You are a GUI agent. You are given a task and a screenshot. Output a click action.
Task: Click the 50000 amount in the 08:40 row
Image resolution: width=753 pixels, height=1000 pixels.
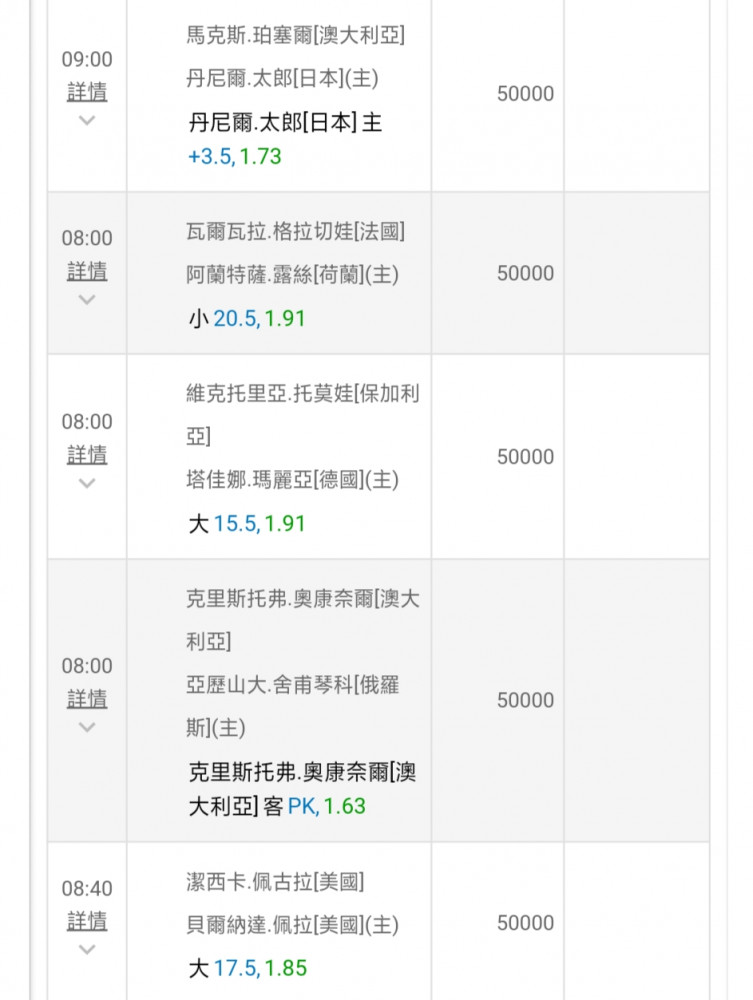click(525, 923)
